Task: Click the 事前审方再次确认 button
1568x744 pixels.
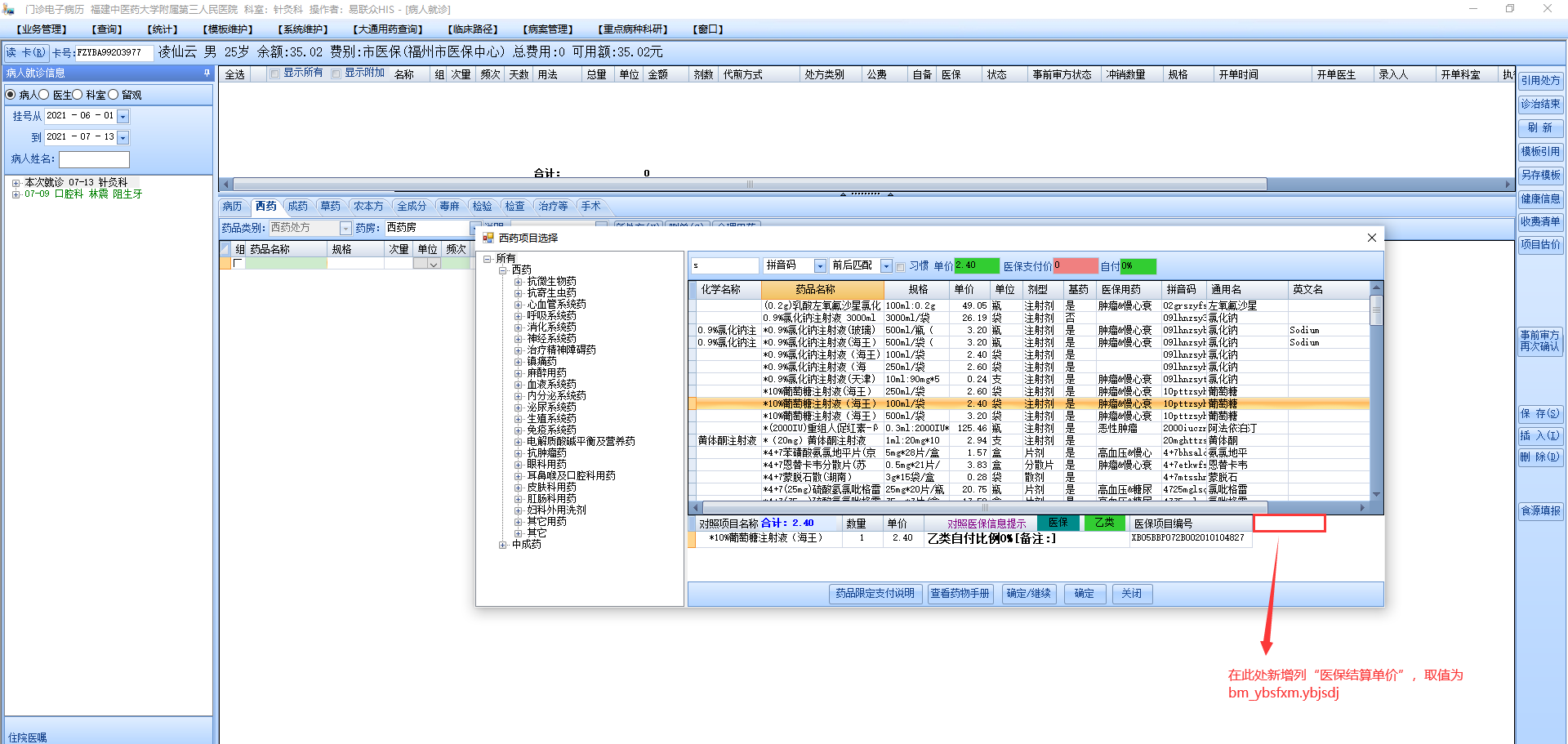Action: click(x=1541, y=341)
